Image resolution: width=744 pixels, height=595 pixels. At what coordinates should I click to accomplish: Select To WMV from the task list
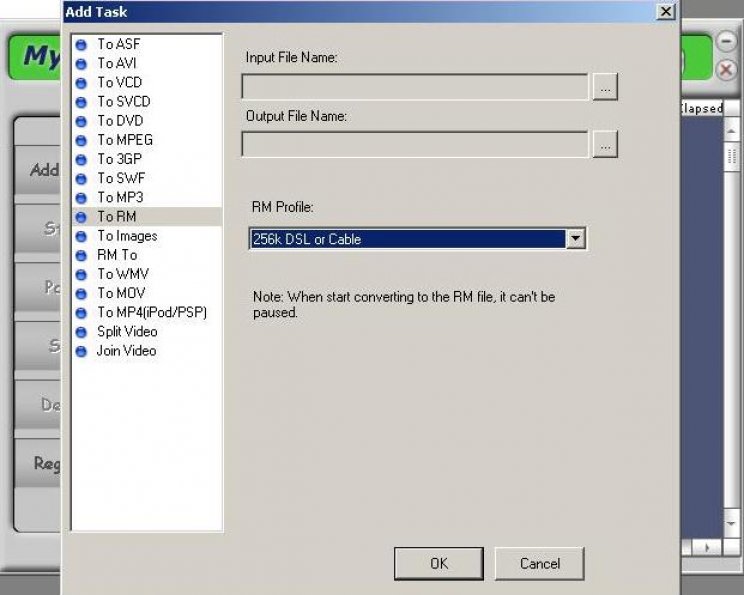123,274
